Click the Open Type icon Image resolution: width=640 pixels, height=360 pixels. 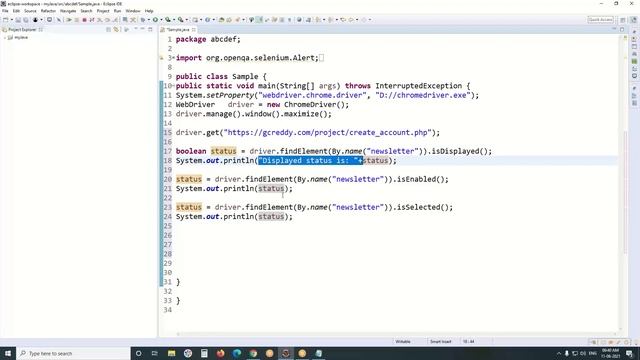pos(222,20)
